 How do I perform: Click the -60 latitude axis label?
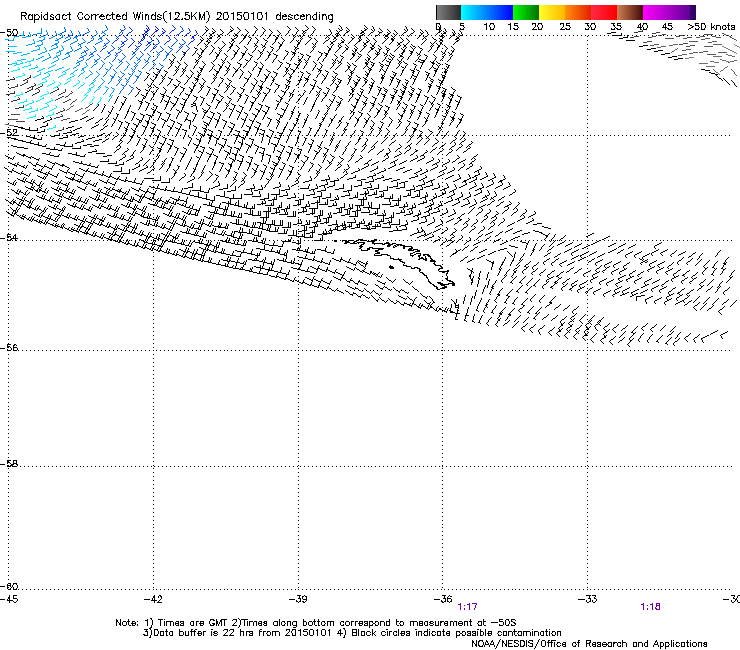tap(9, 587)
